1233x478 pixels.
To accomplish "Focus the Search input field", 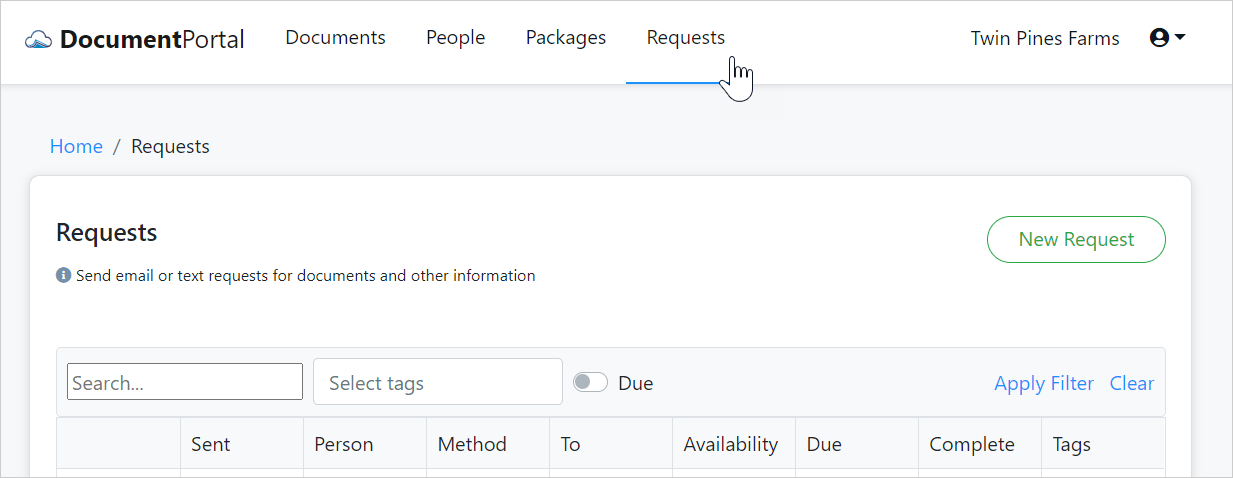I will coord(185,382).
